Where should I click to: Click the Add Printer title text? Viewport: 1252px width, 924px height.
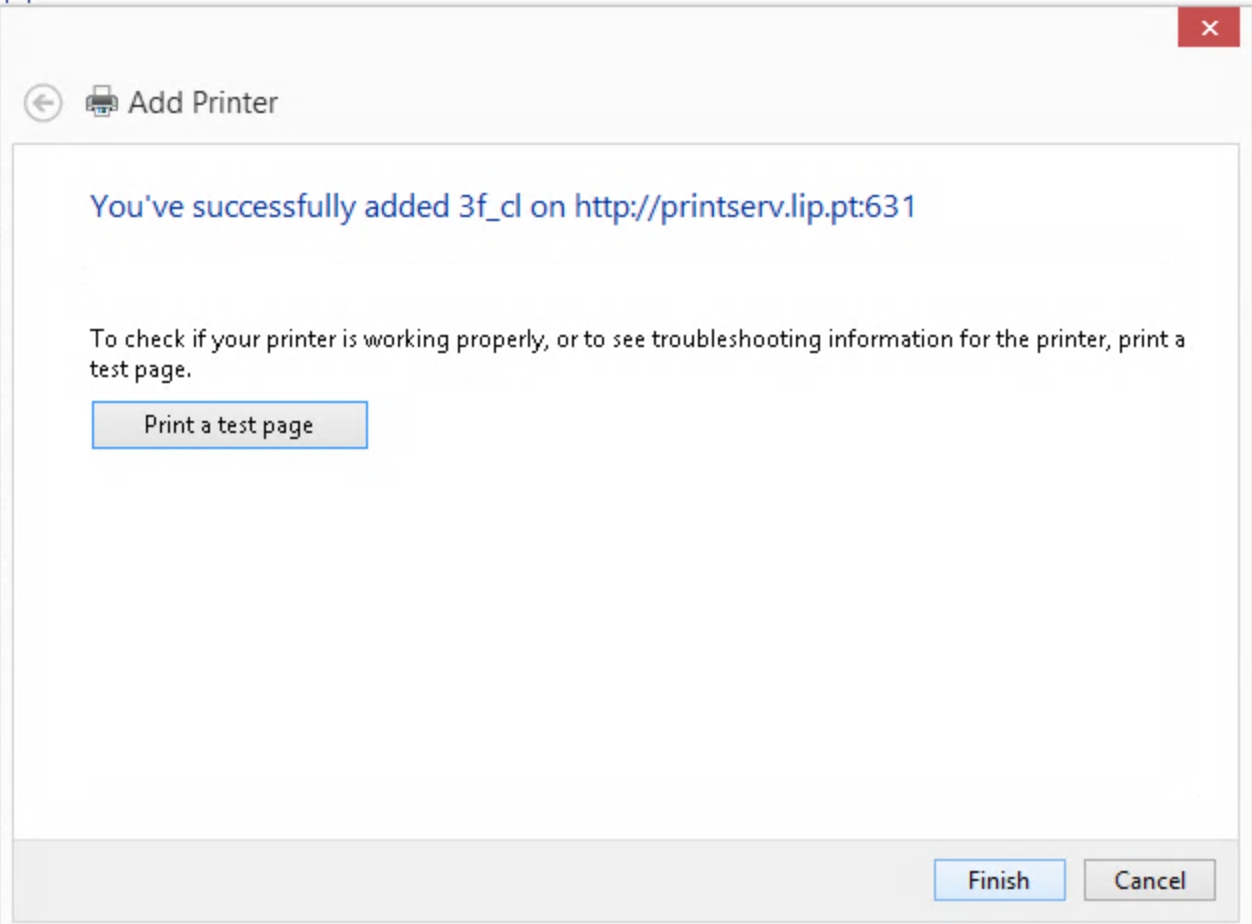pos(203,102)
